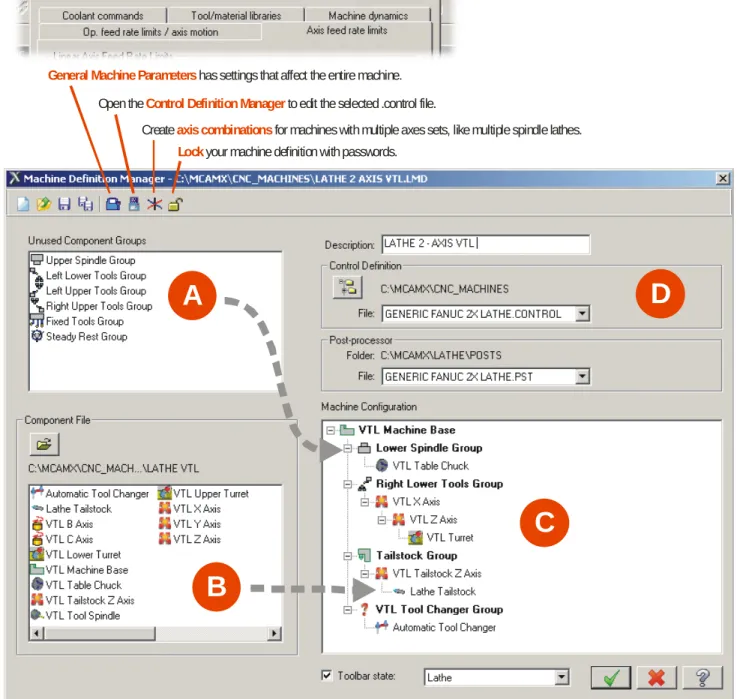The height and width of the screenshot is (699, 737).
Task: Open General Machine Parameters toolbar icon
Action: pyautogui.click(x=113, y=204)
